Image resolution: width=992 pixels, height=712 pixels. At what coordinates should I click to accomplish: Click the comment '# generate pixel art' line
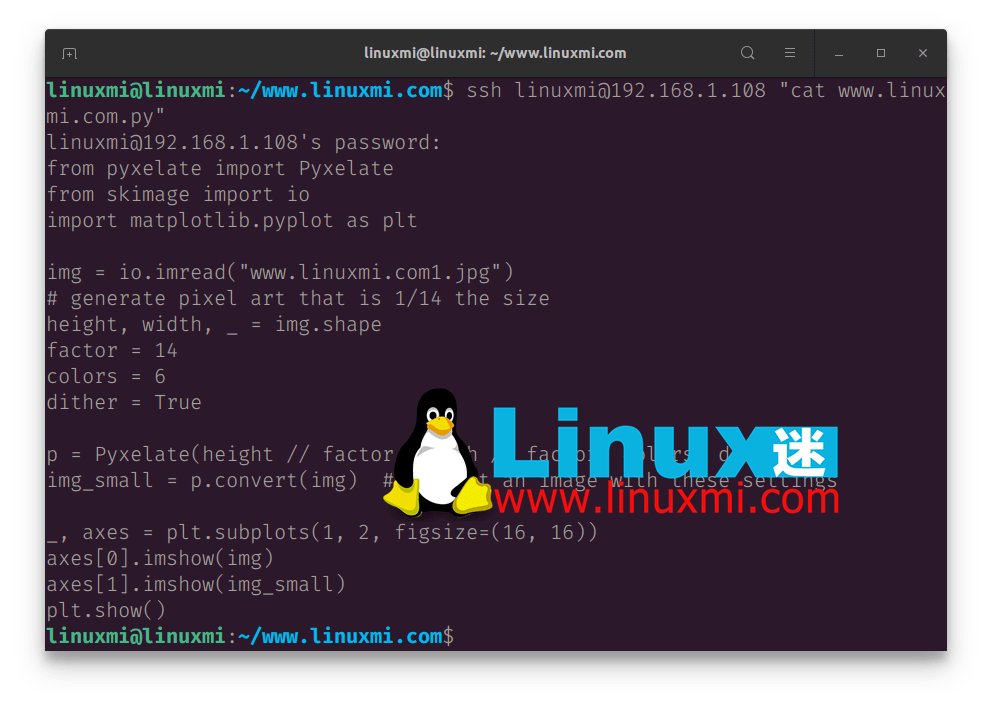click(x=298, y=298)
